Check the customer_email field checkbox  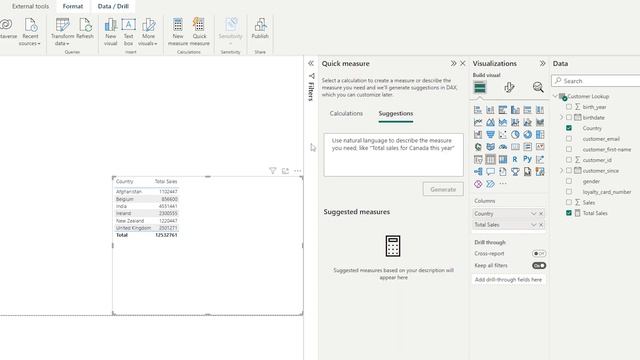click(x=569, y=138)
